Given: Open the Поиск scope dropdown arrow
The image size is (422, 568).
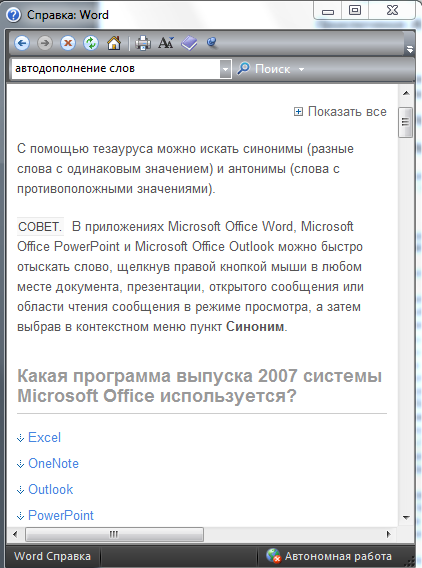Looking at the screenshot, I should (x=301, y=69).
